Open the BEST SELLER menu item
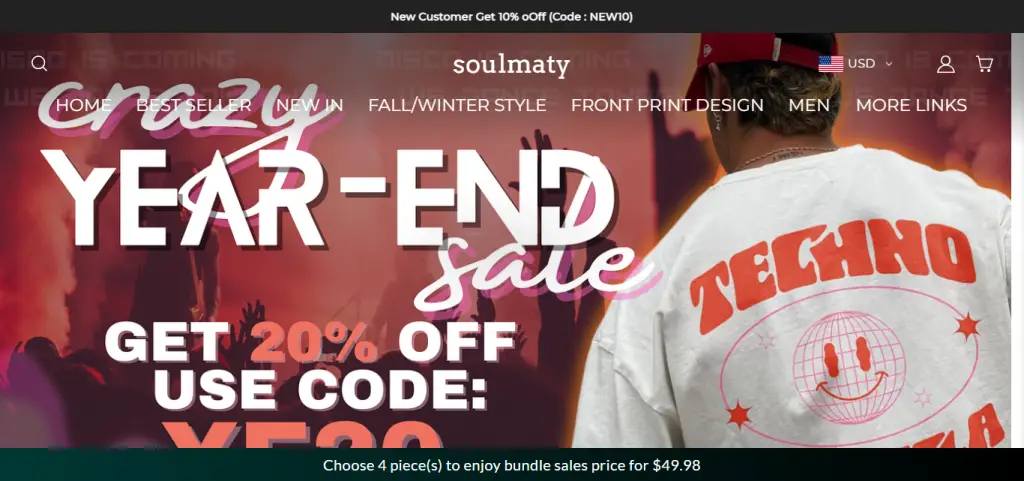 click(x=194, y=105)
